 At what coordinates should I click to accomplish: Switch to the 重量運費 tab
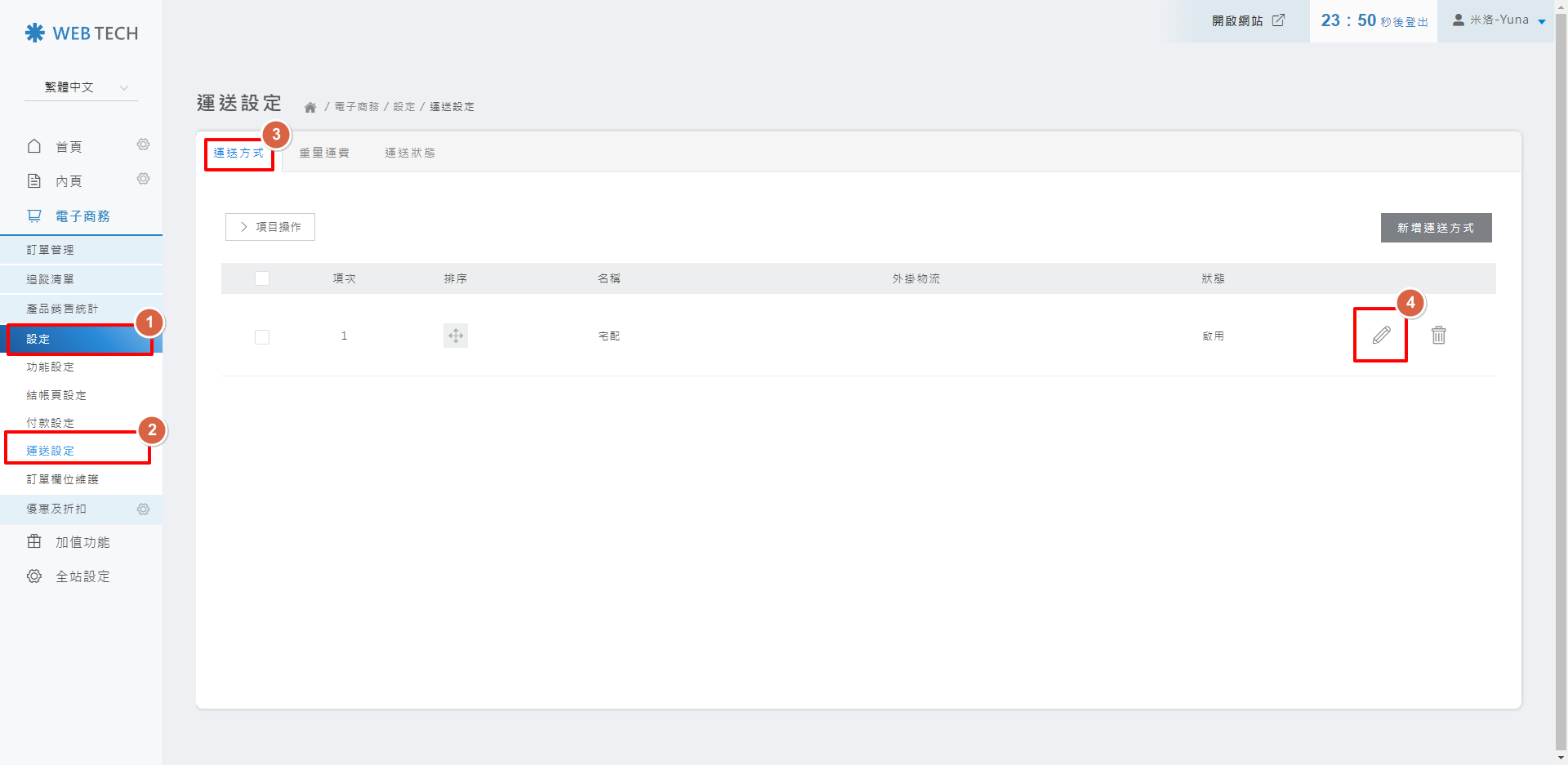[x=324, y=153]
